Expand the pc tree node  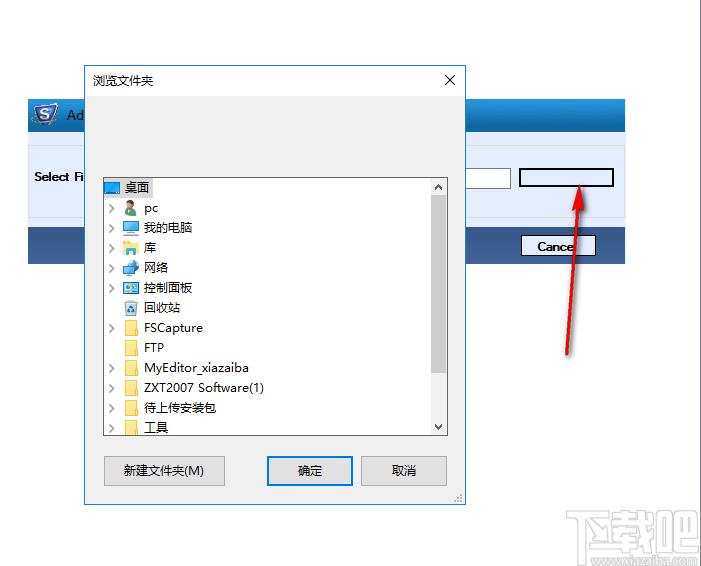point(112,208)
